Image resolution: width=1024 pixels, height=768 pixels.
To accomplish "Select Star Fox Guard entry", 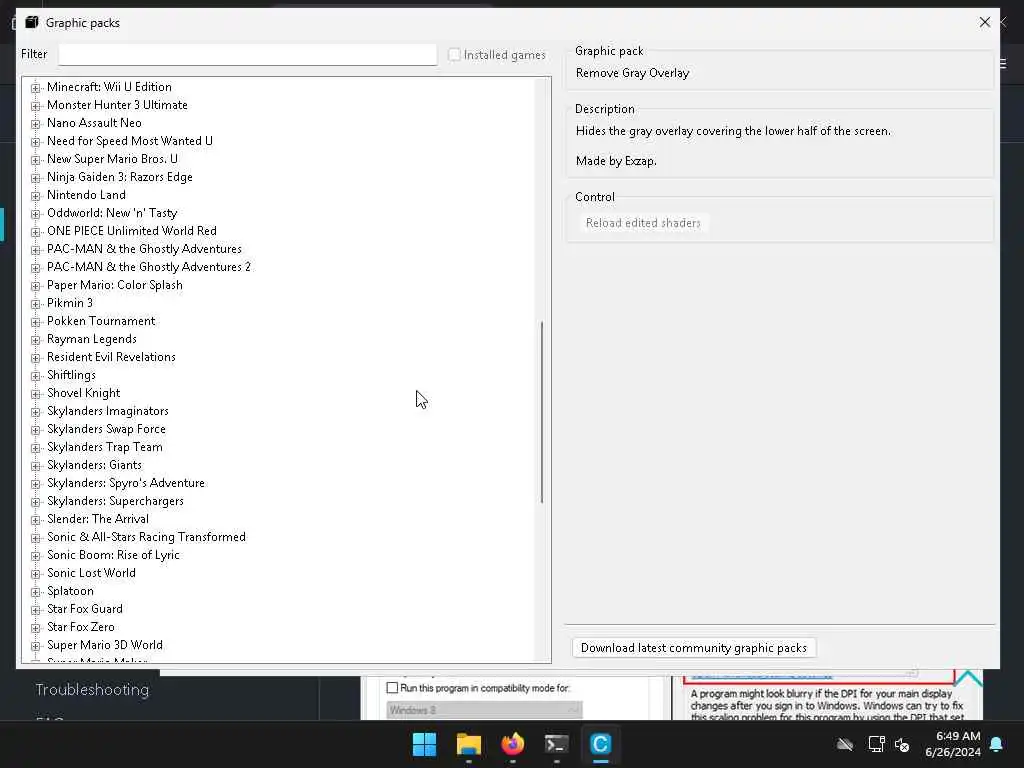I will pos(84,609).
